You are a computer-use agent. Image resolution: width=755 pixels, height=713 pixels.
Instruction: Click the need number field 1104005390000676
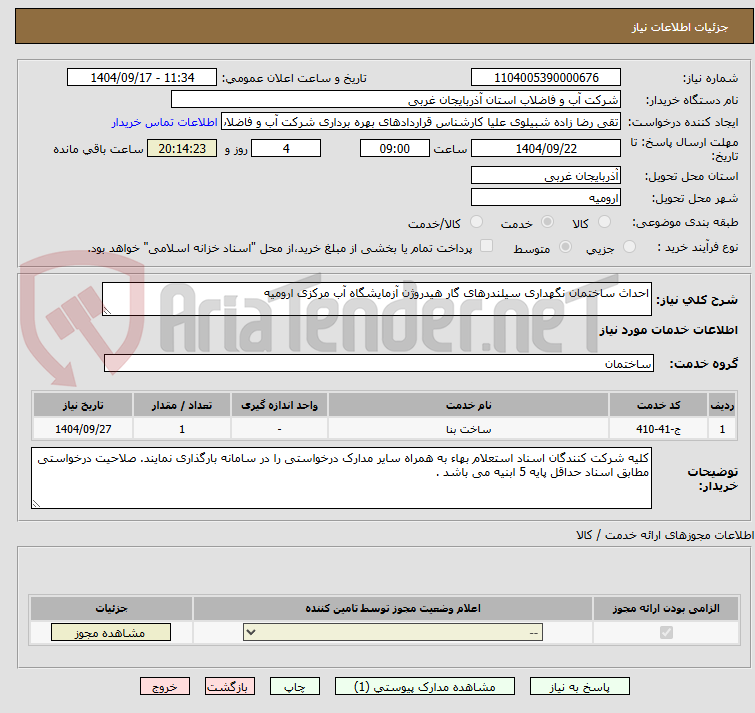click(546, 78)
